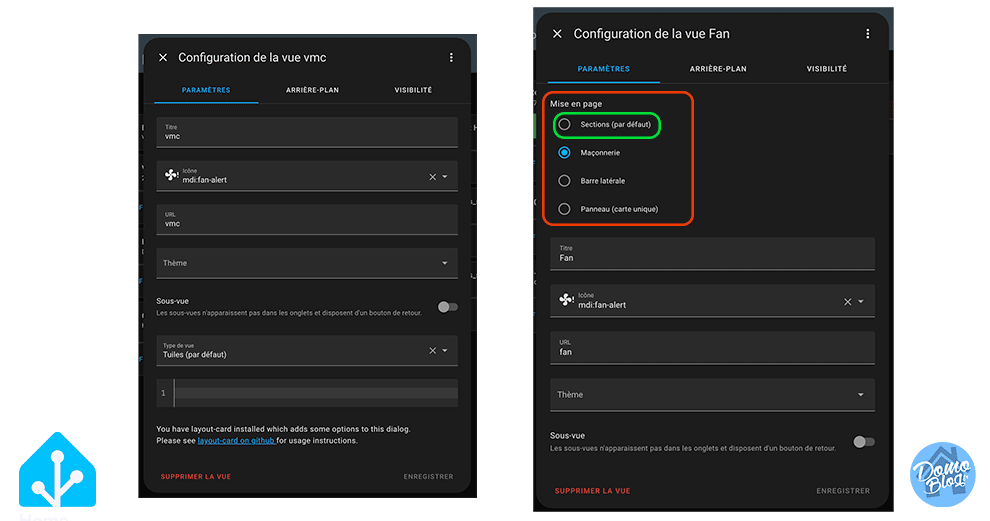Toggle Sous-vue switch in Fan dialog
Image resolution: width=990 pixels, height=521 pixels.
(x=864, y=441)
